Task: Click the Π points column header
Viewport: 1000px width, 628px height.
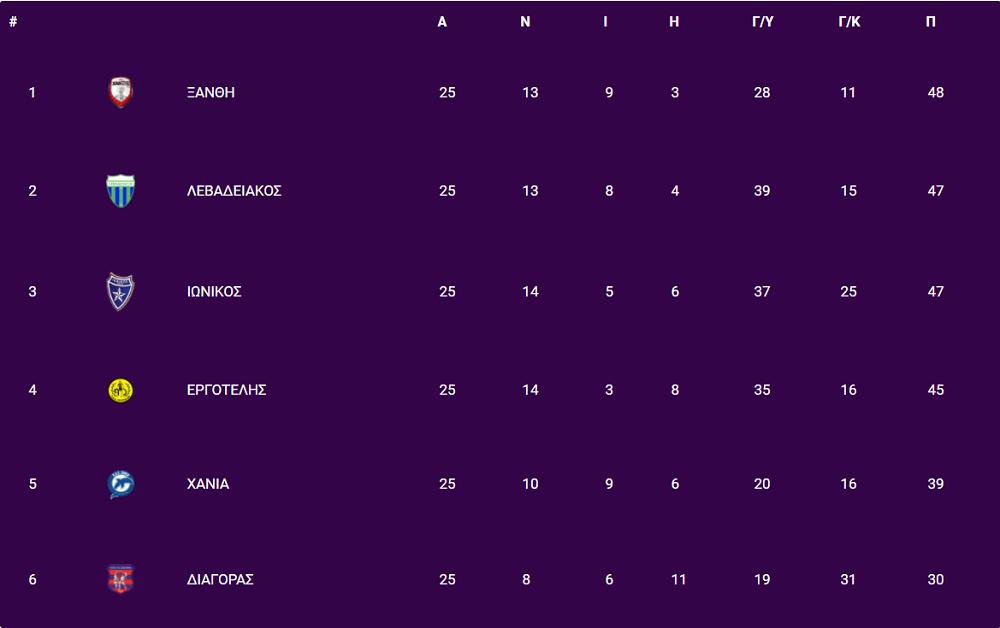Action: click(930, 22)
